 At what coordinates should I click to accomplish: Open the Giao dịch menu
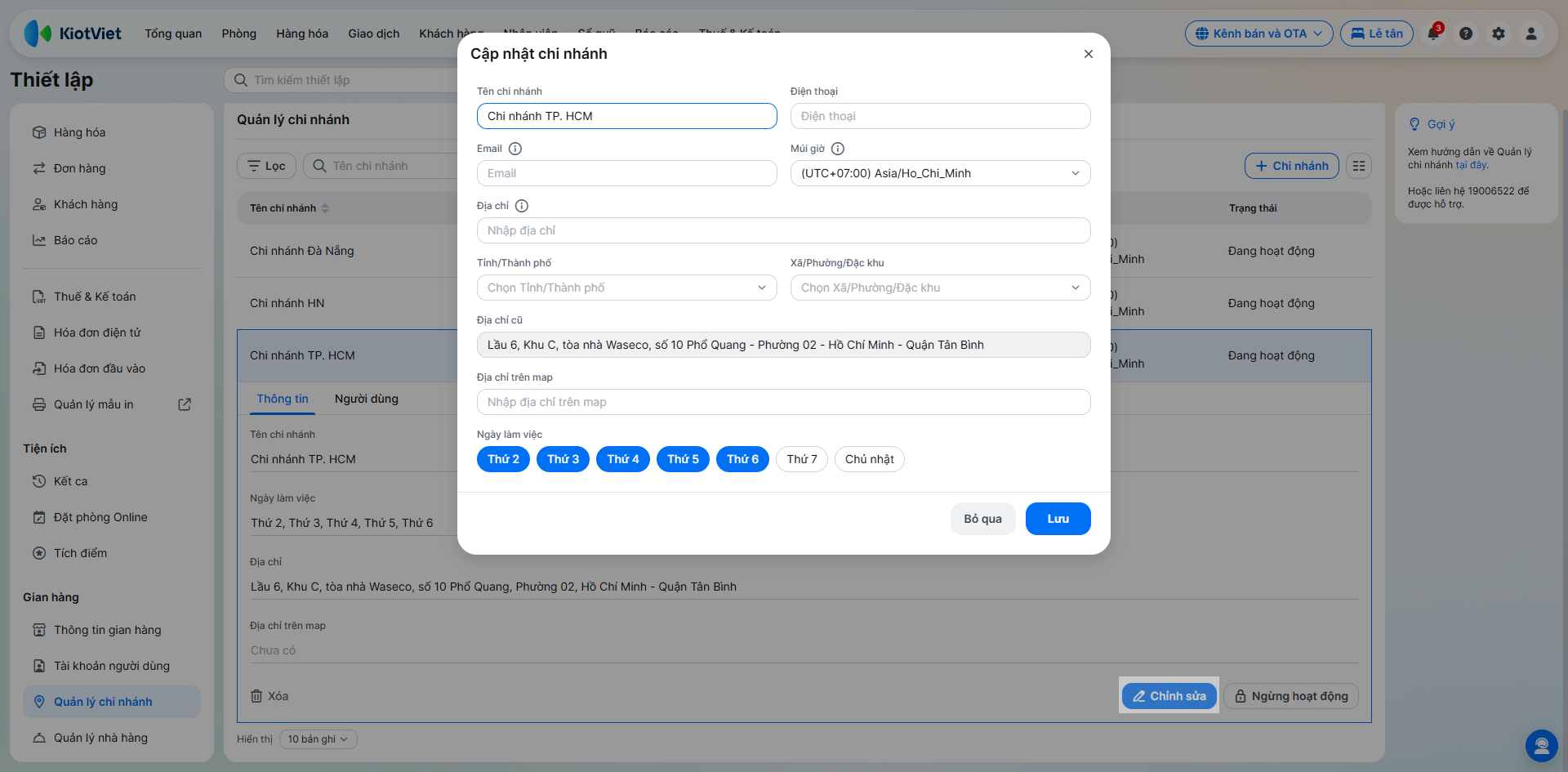374,33
